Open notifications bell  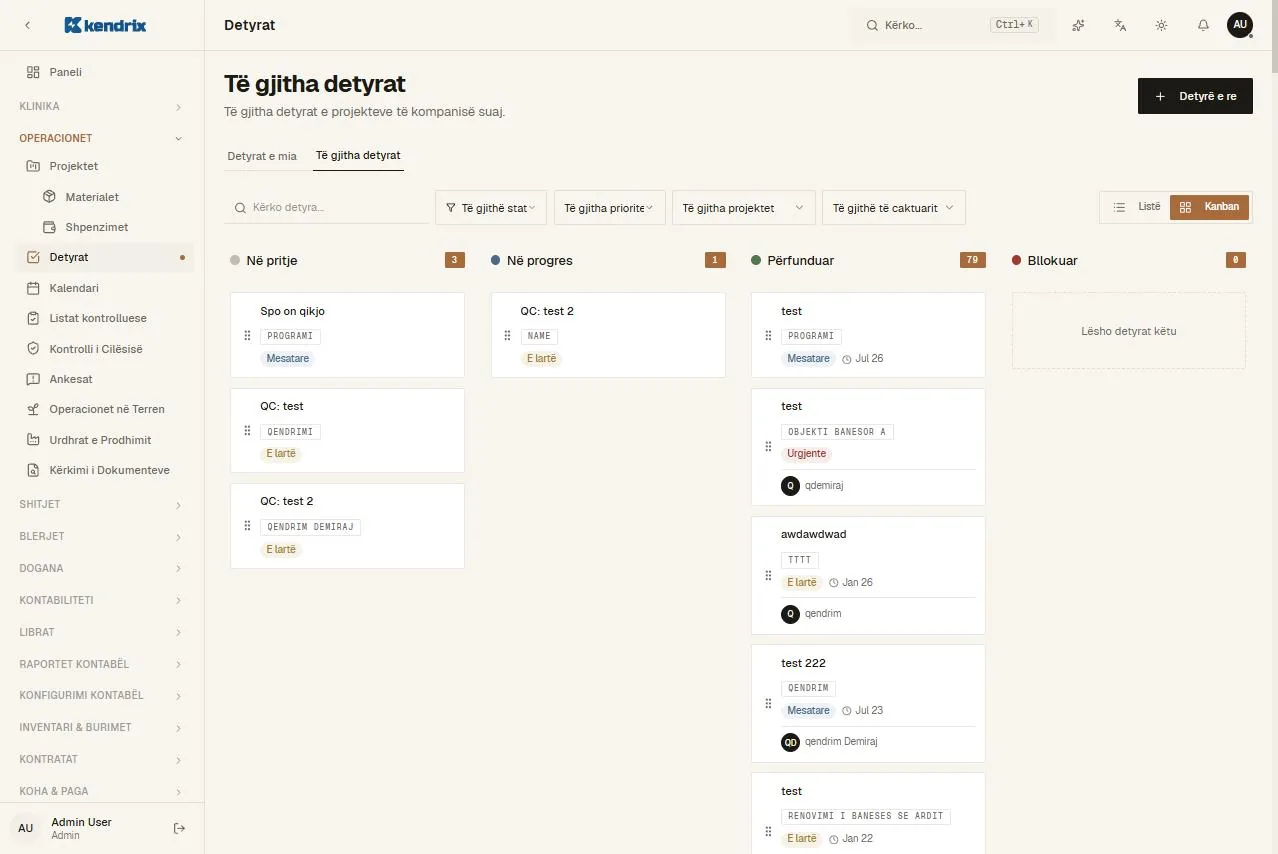click(1203, 25)
